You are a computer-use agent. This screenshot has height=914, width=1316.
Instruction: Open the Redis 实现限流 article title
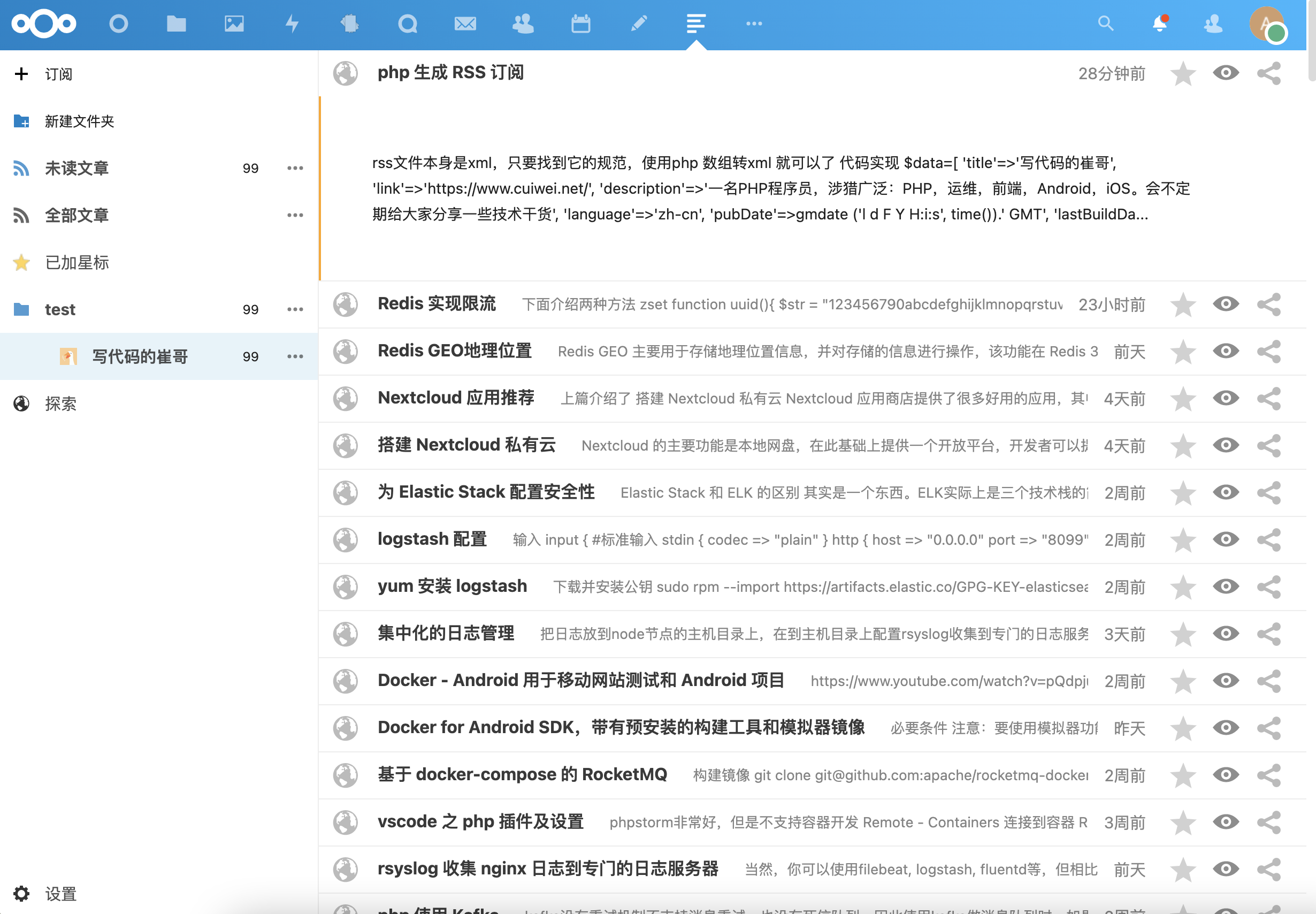(x=437, y=303)
